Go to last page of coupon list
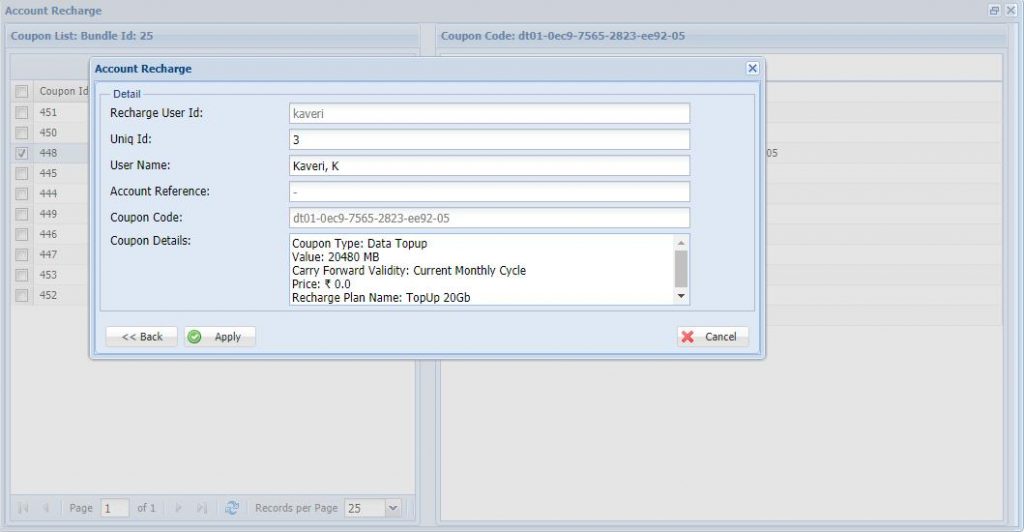Image resolution: width=1024 pixels, height=532 pixels. point(202,508)
